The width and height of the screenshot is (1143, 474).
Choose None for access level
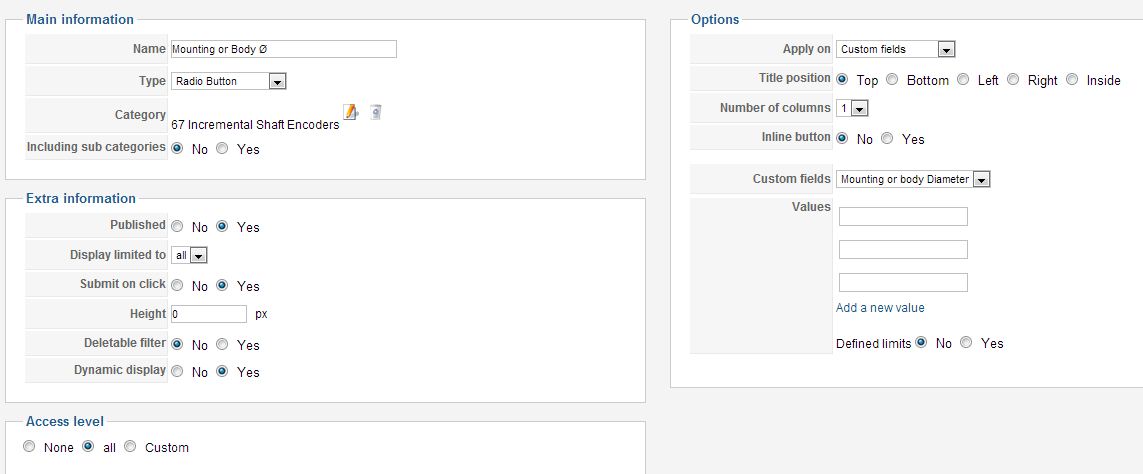pyautogui.click(x=29, y=446)
